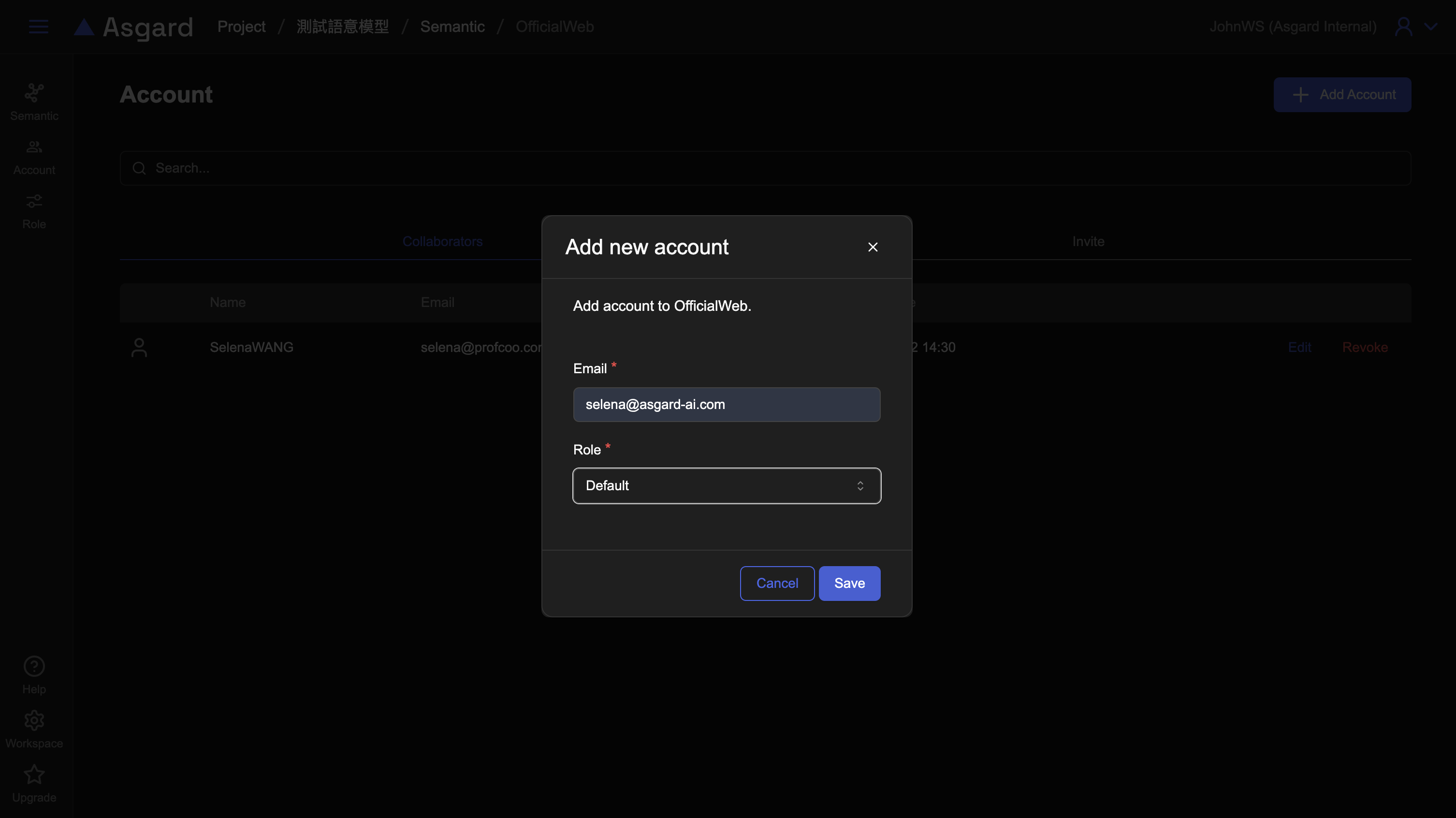This screenshot has width=1456, height=818.
Task: Open the Role sidebar icon
Action: point(34,202)
